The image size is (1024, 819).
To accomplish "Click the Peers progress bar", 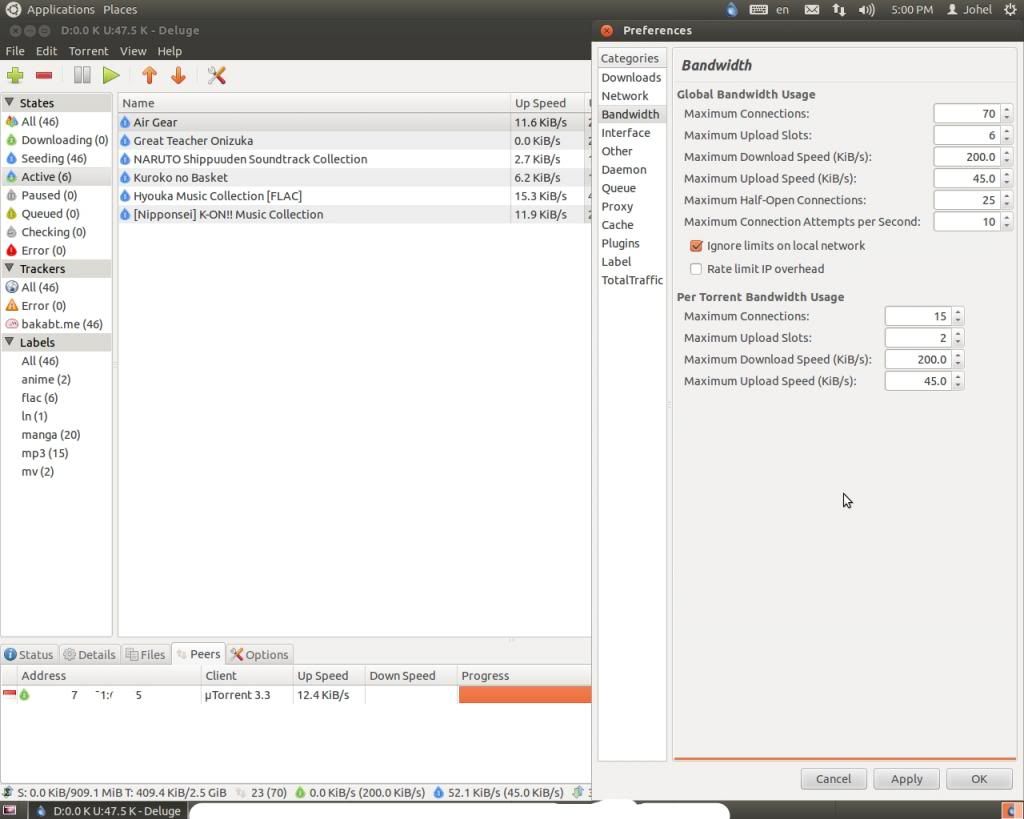I will tap(524, 695).
